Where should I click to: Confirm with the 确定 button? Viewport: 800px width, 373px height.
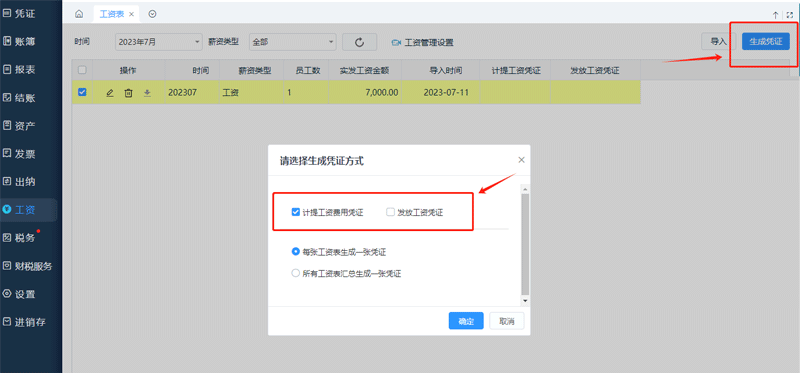tap(466, 321)
